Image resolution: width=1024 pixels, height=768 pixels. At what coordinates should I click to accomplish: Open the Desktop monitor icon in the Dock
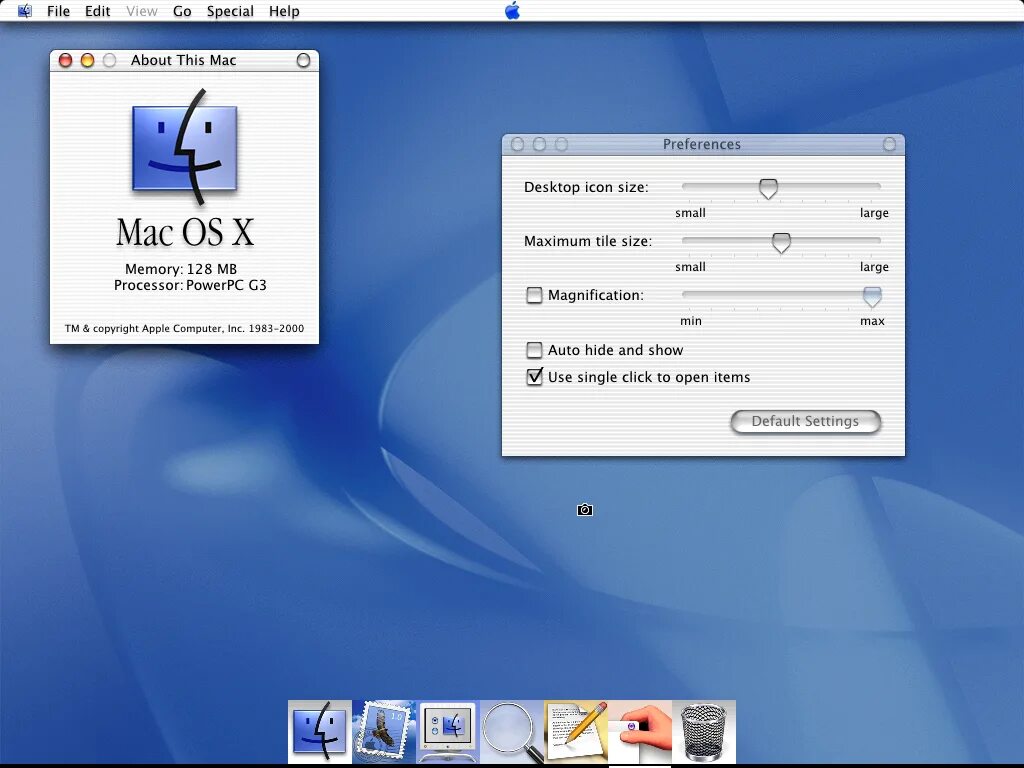click(x=447, y=731)
